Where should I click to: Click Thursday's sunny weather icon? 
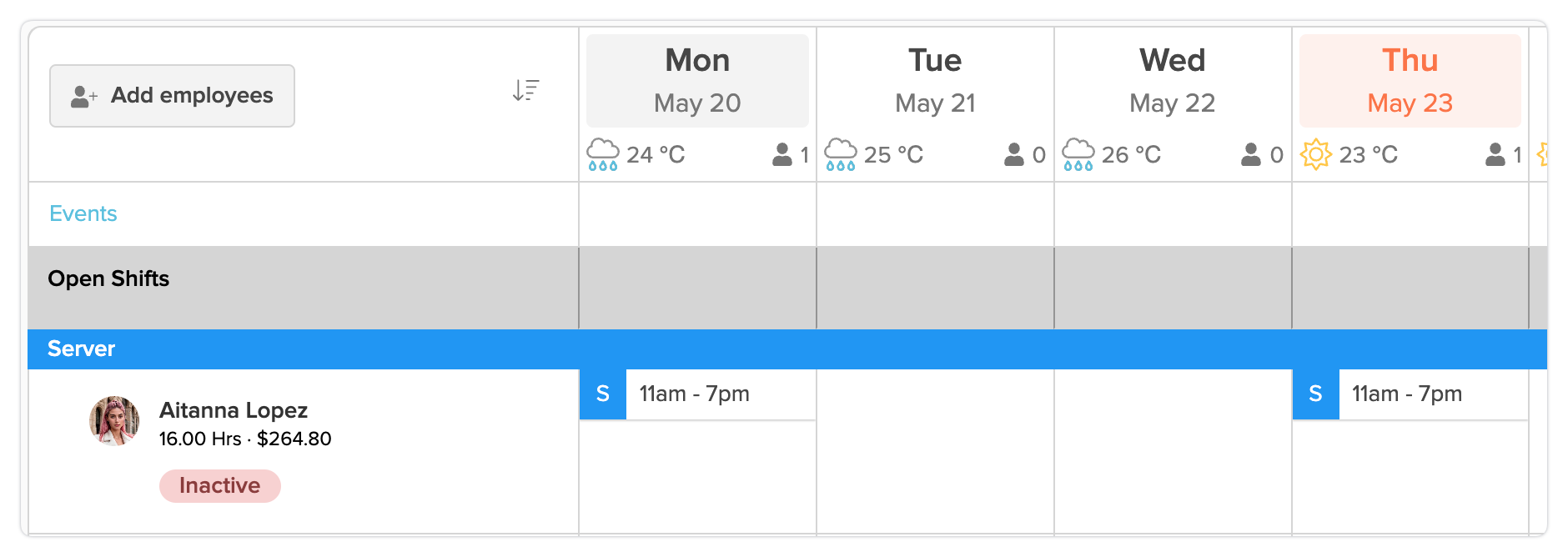point(1315,155)
